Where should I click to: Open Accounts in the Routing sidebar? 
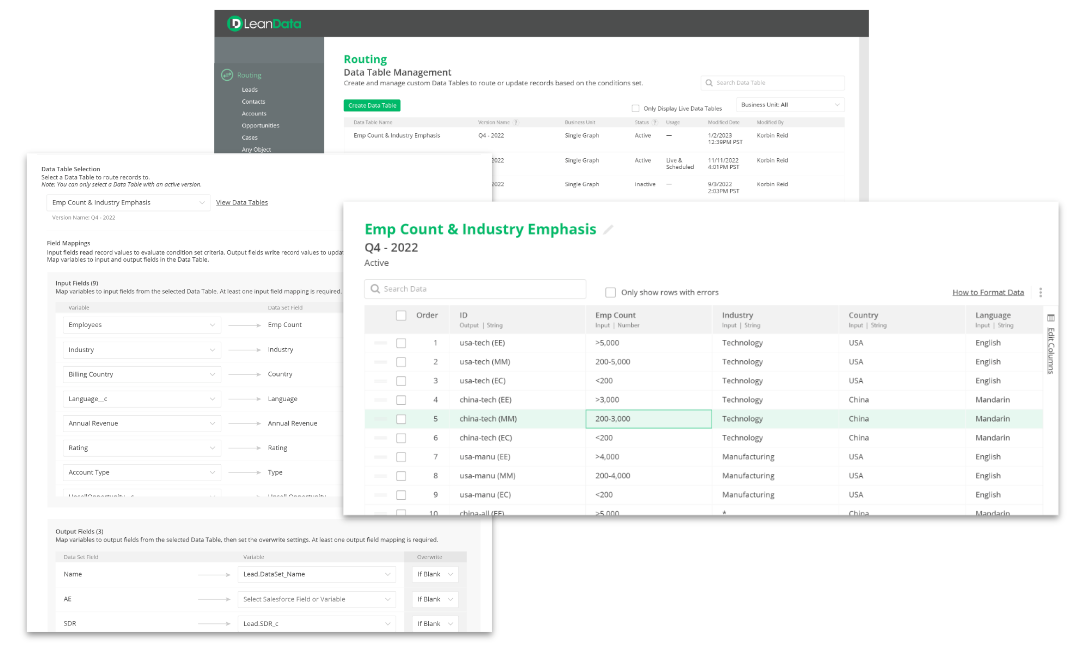click(254, 113)
